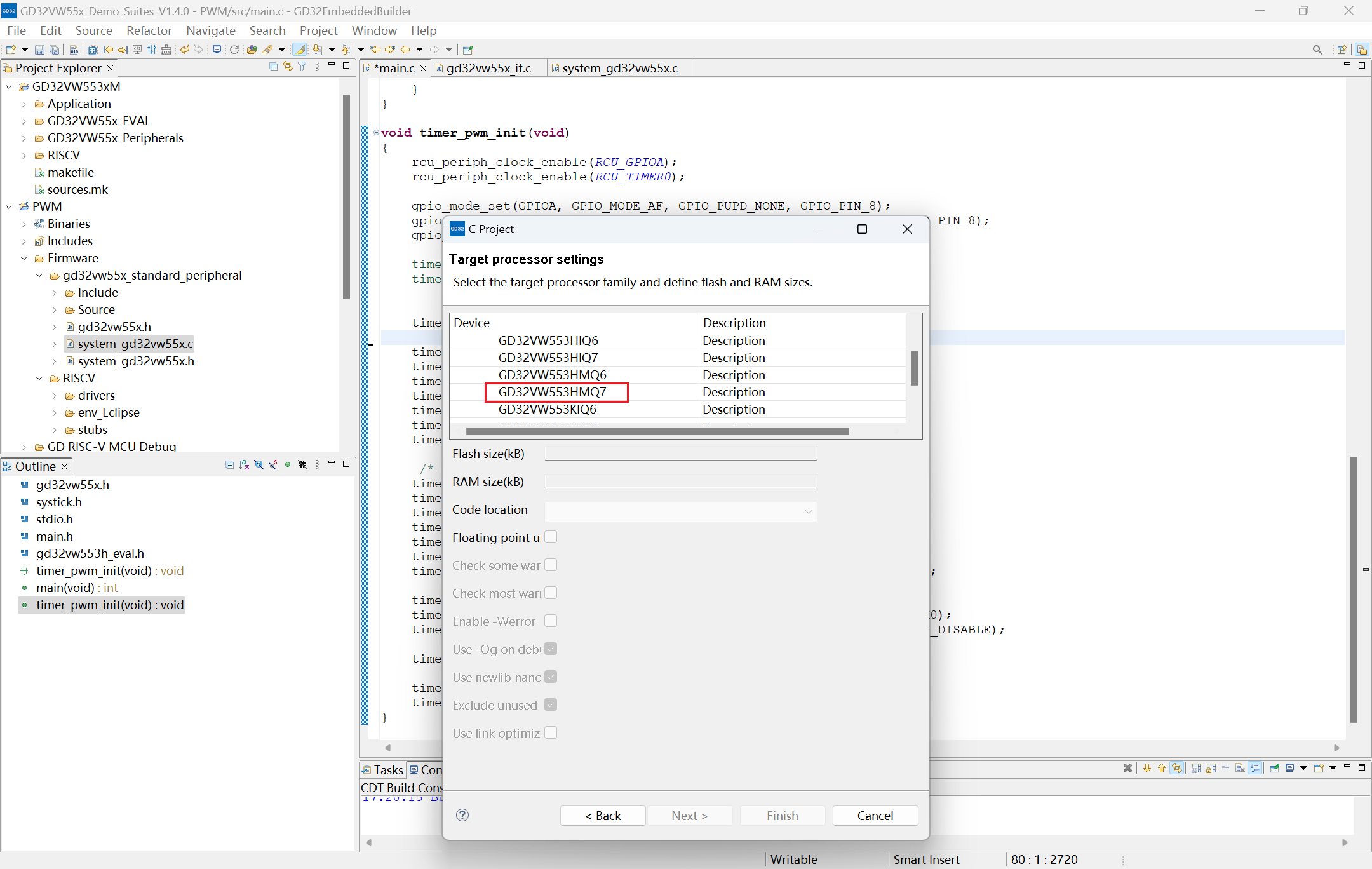Toggle the Use link optimizations checkbox
The height and width of the screenshot is (869, 1372).
551,733
